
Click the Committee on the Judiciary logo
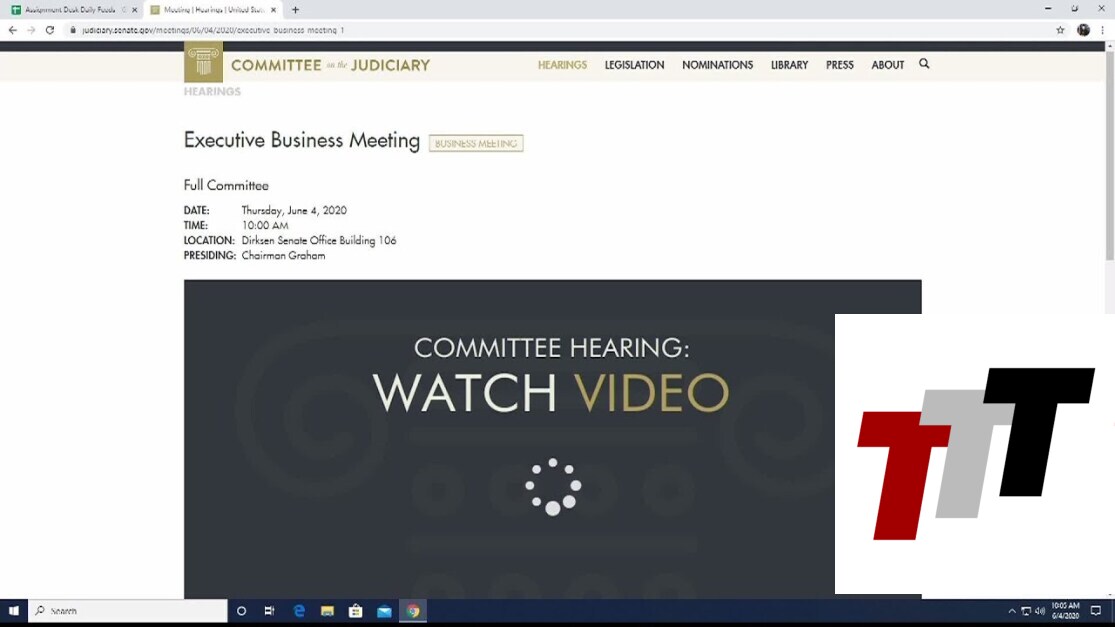pyautogui.click(x=307, y=64)
